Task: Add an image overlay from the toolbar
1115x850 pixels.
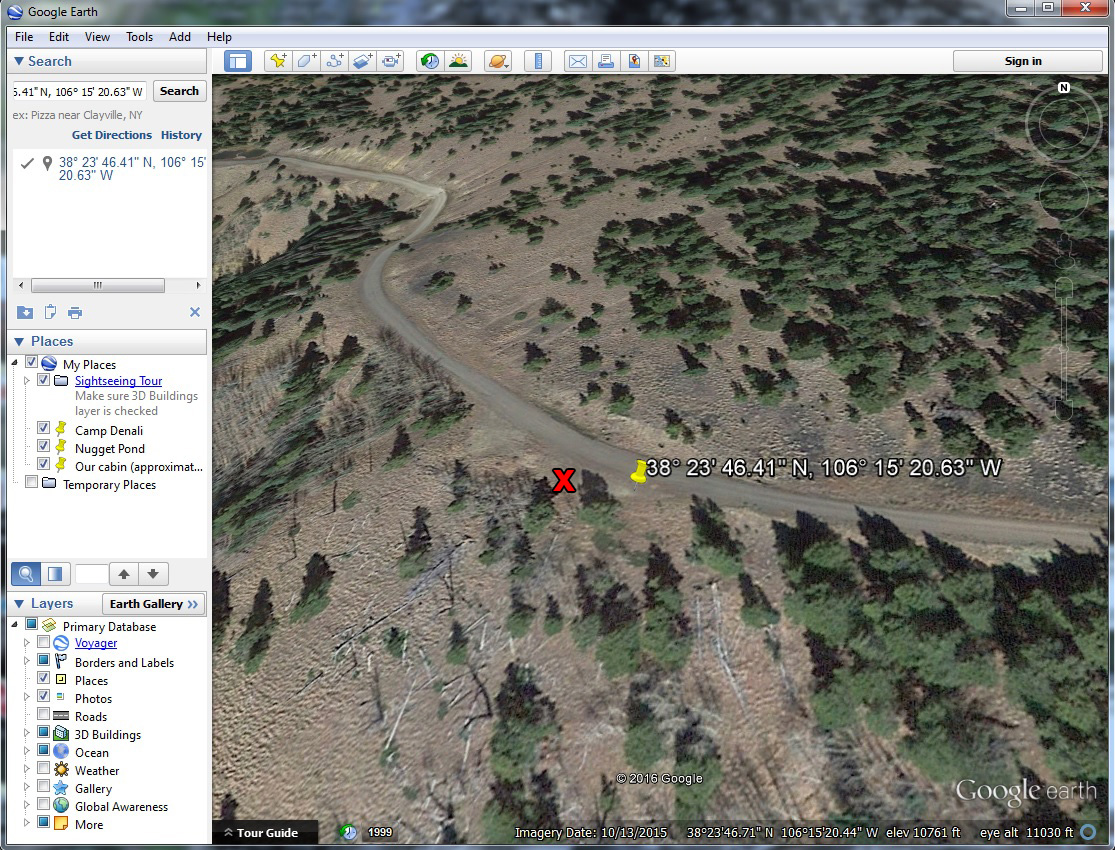Action: pyautogui.click(x=363, y=61)
